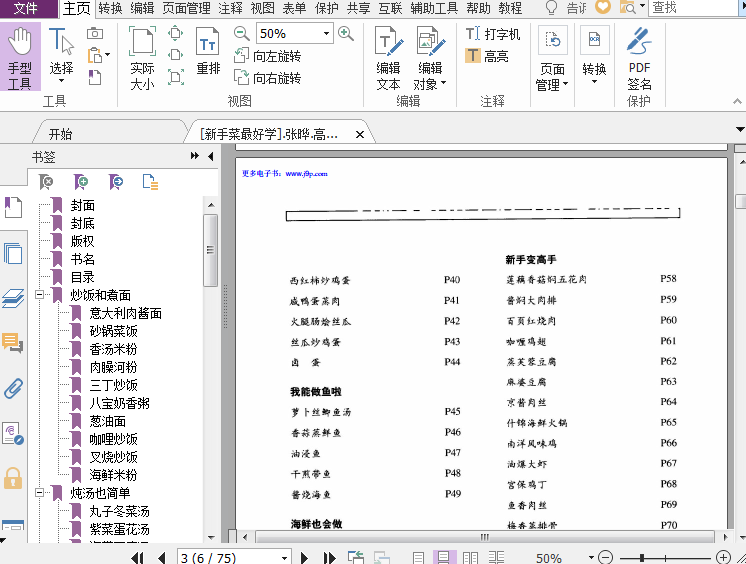Take a snapshot with the camera icon
This screenshot has height=564, width=746.
(95, 34)
